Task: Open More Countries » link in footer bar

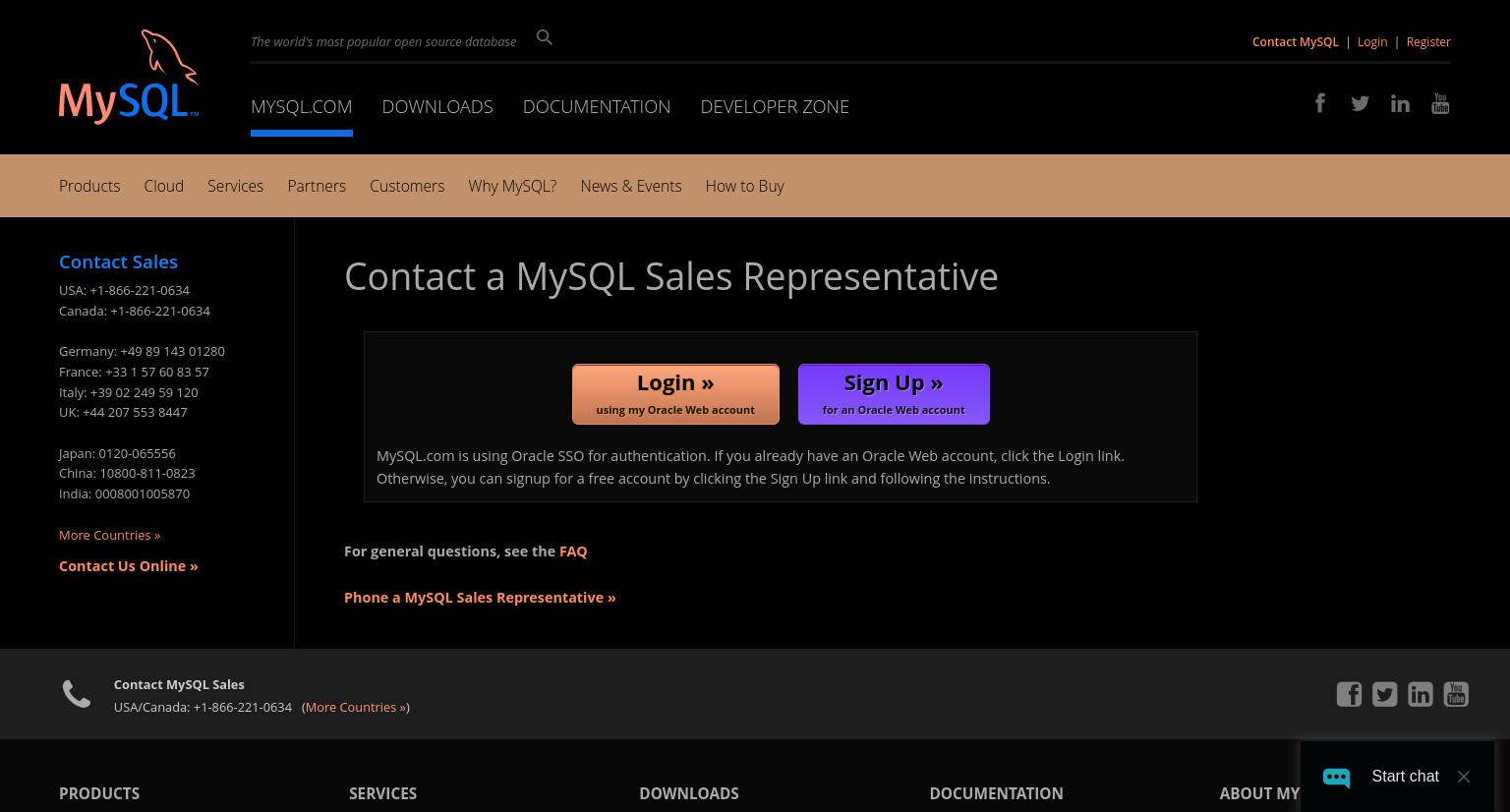Action: 356,707
